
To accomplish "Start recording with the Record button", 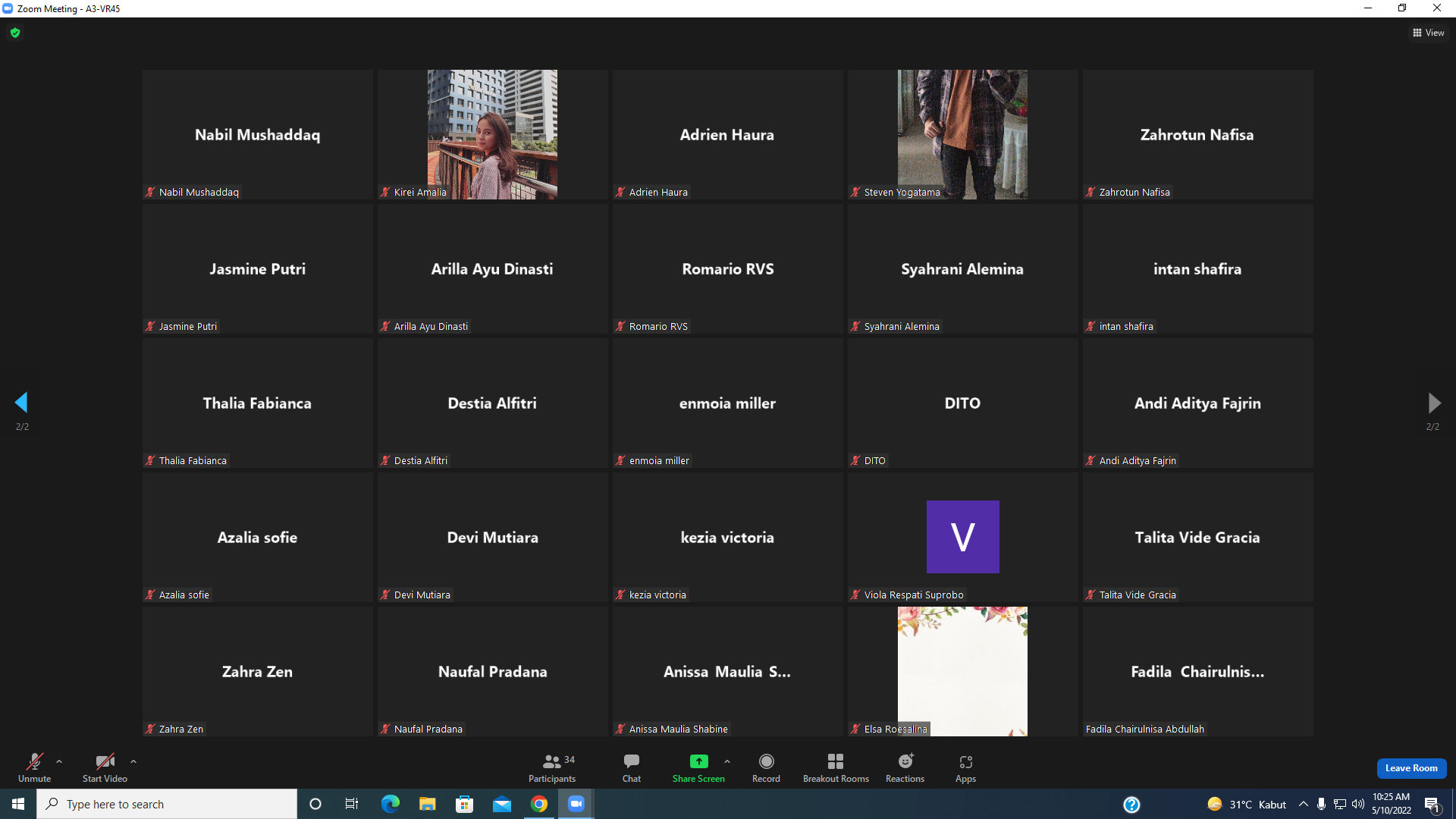I will tap(766, 767).
